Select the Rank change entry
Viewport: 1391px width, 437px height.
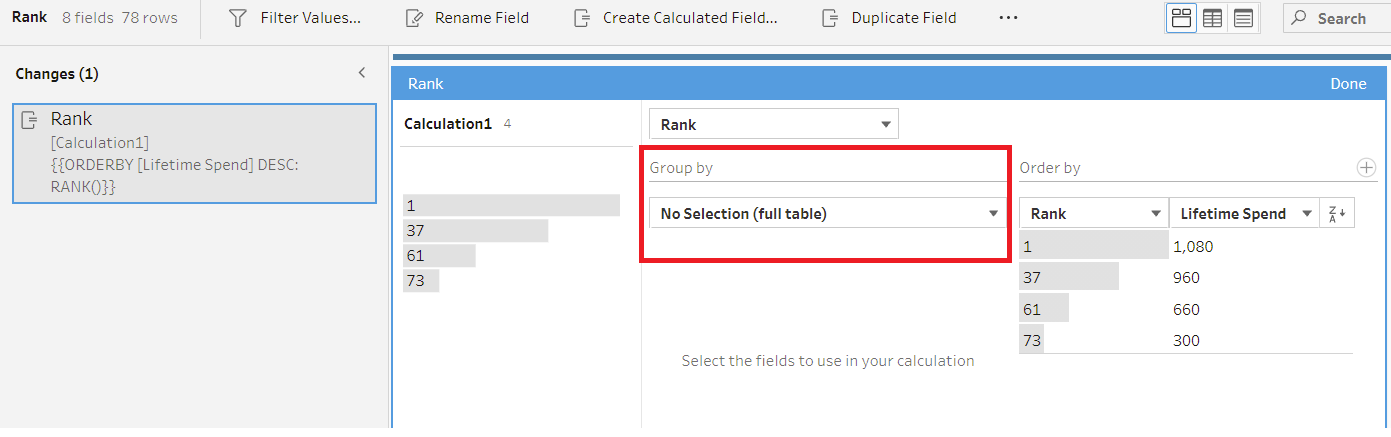point(195,153)
